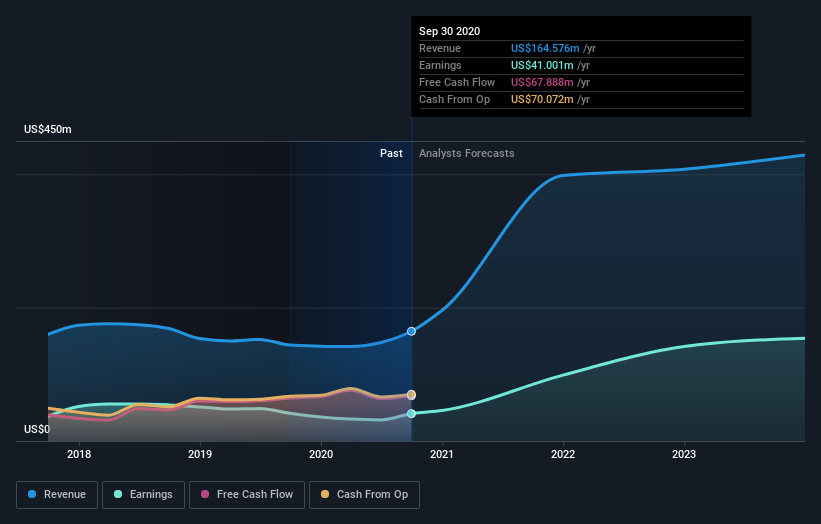Click the blue Revenue data point marker
The image size is (821, 524).
[x=412, y=331]
